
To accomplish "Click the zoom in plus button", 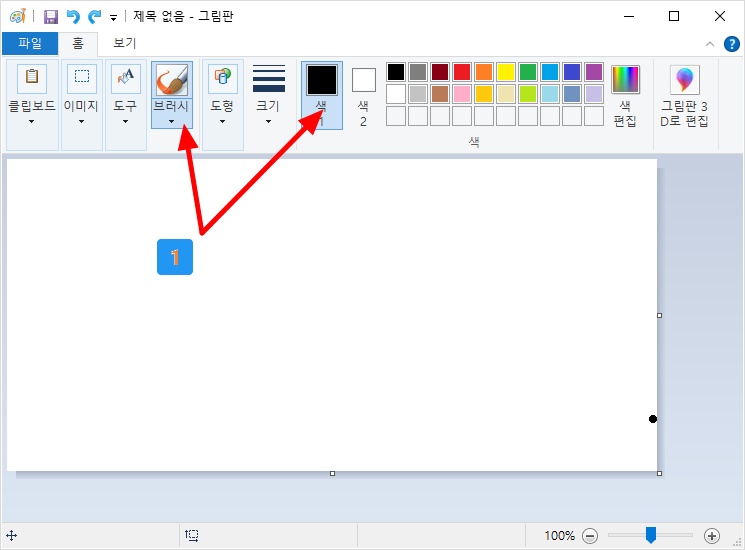I will (712, 536).
